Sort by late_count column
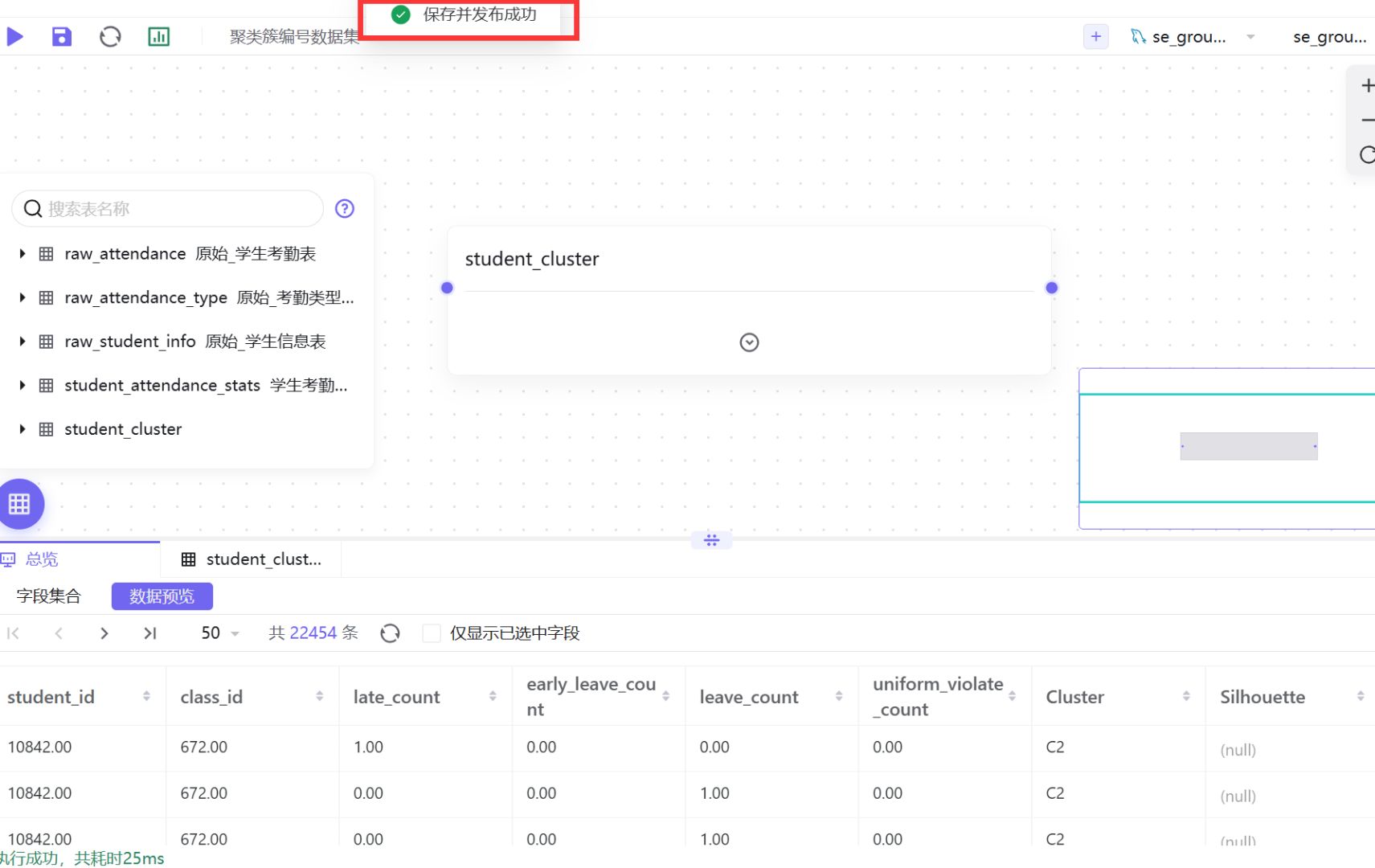The width and height of the screenshot is (1375, 868). 493,696
